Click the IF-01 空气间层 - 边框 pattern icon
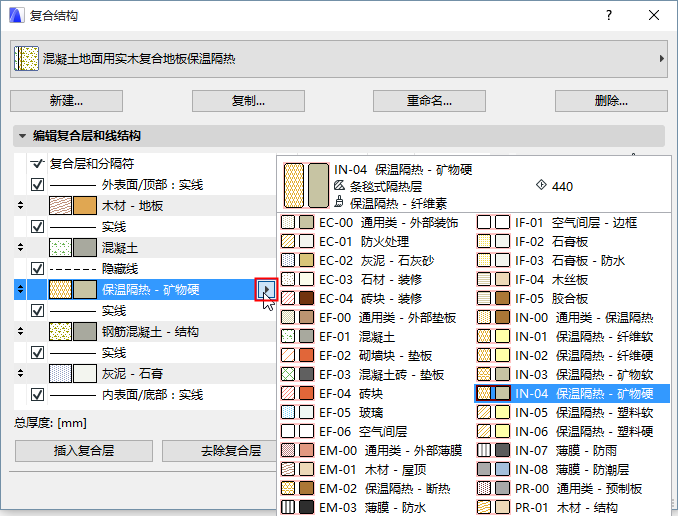 pyautogui.click(x=484, y=223)
